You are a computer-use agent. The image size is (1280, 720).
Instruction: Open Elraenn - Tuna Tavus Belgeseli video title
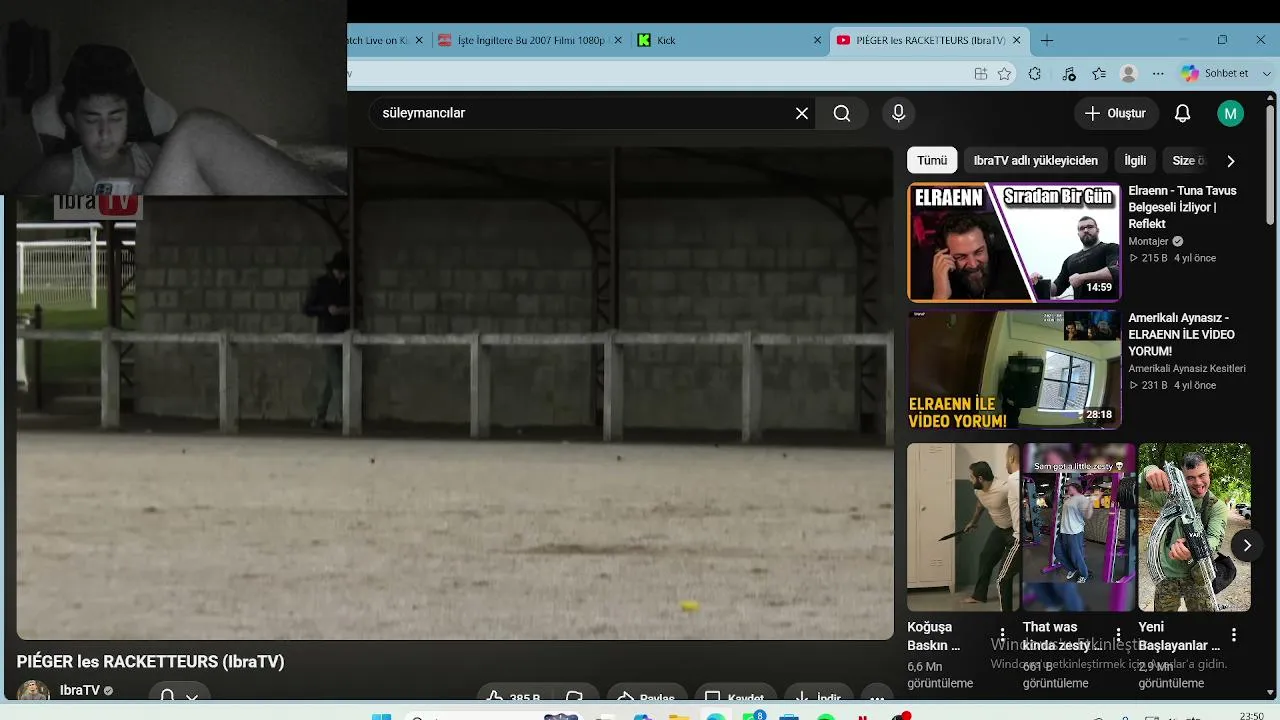pos(1184,207)
